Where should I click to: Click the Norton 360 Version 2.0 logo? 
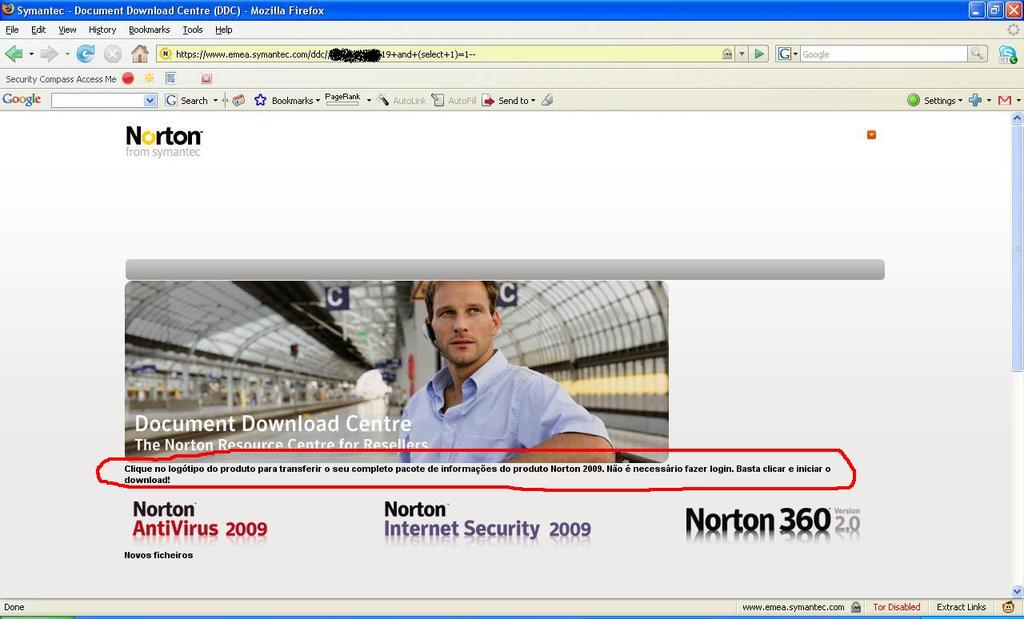point(773,523)
